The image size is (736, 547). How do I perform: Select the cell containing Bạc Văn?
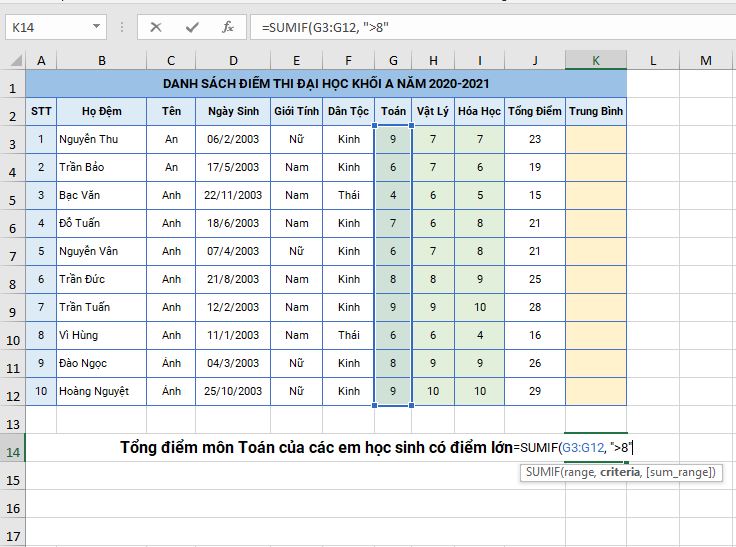pyautogui.click(x=102, y=195)
